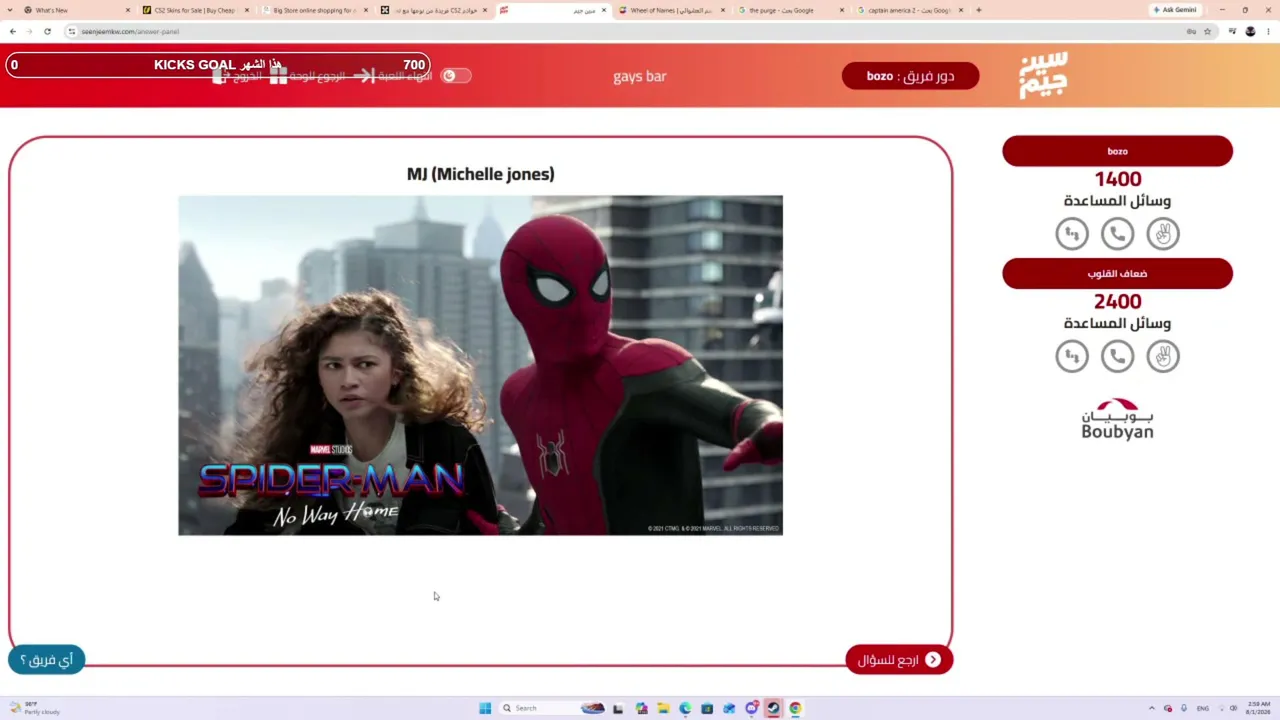Click the ضعاف القلوب score 2400
The width and height of the screenshot is (1280, 720).
coord(1117,302)
